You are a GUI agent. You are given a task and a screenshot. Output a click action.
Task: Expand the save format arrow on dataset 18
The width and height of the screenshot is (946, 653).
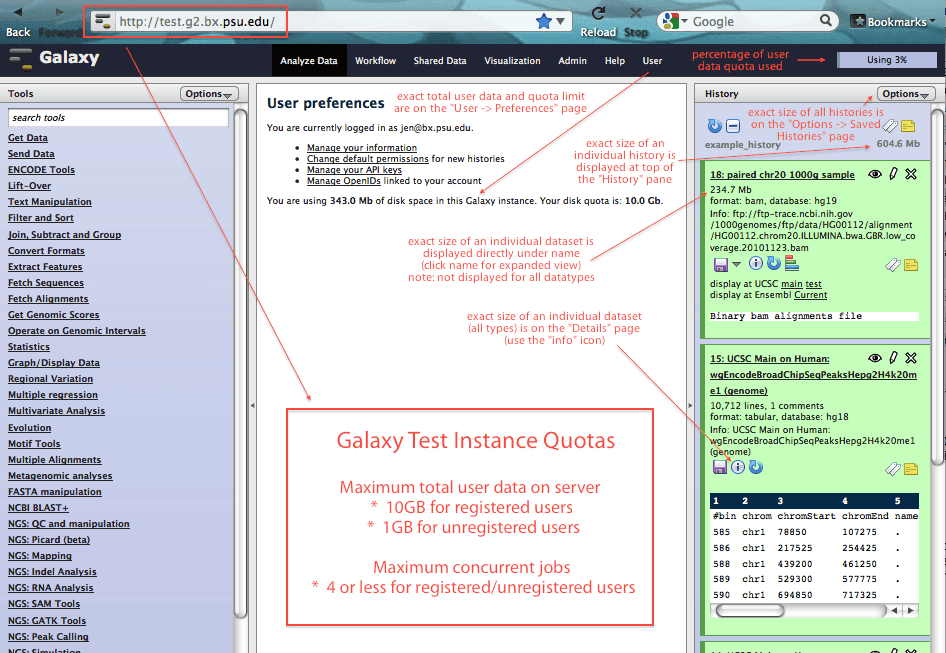(735, 264)
